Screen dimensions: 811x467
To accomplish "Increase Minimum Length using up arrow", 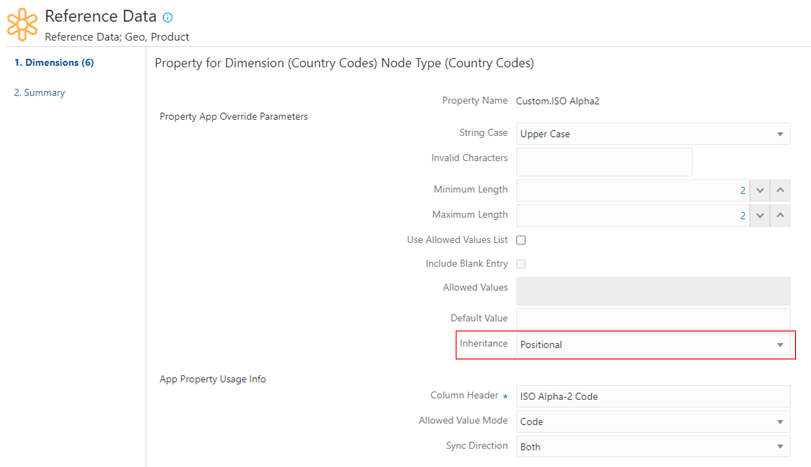I will click(781, 190).
